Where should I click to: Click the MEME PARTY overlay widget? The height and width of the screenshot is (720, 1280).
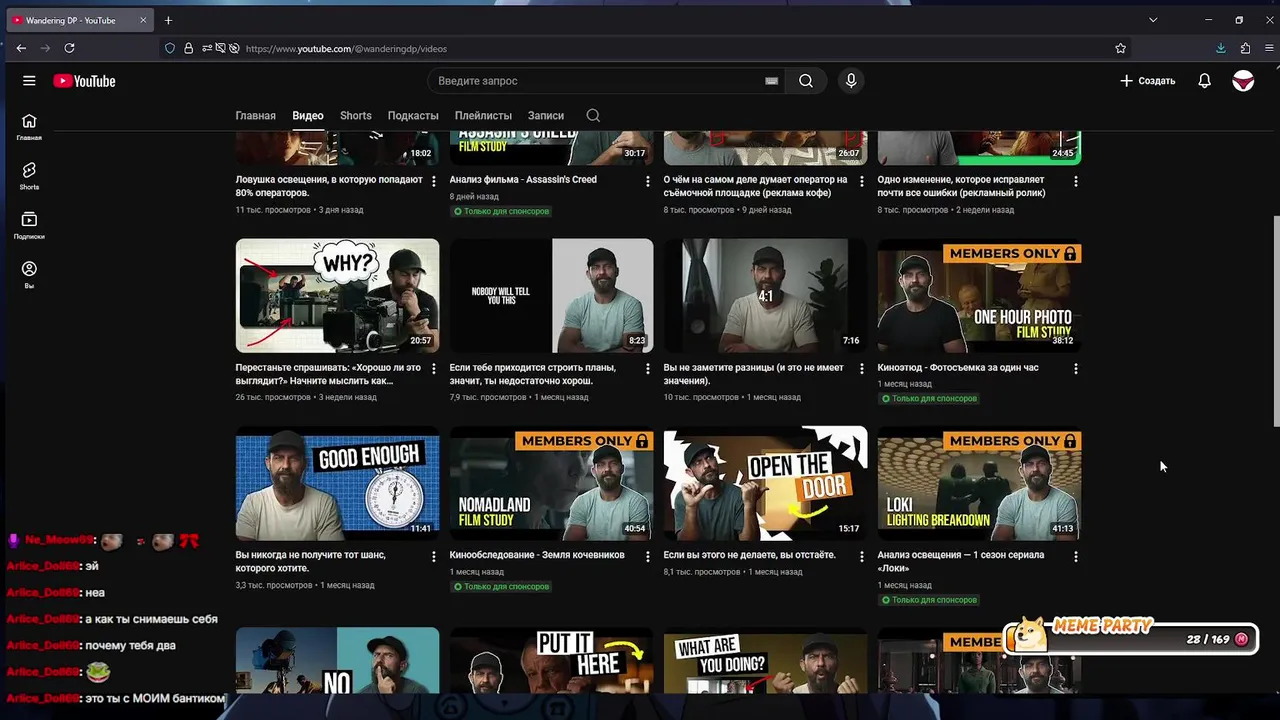(x=1130, y=636)
